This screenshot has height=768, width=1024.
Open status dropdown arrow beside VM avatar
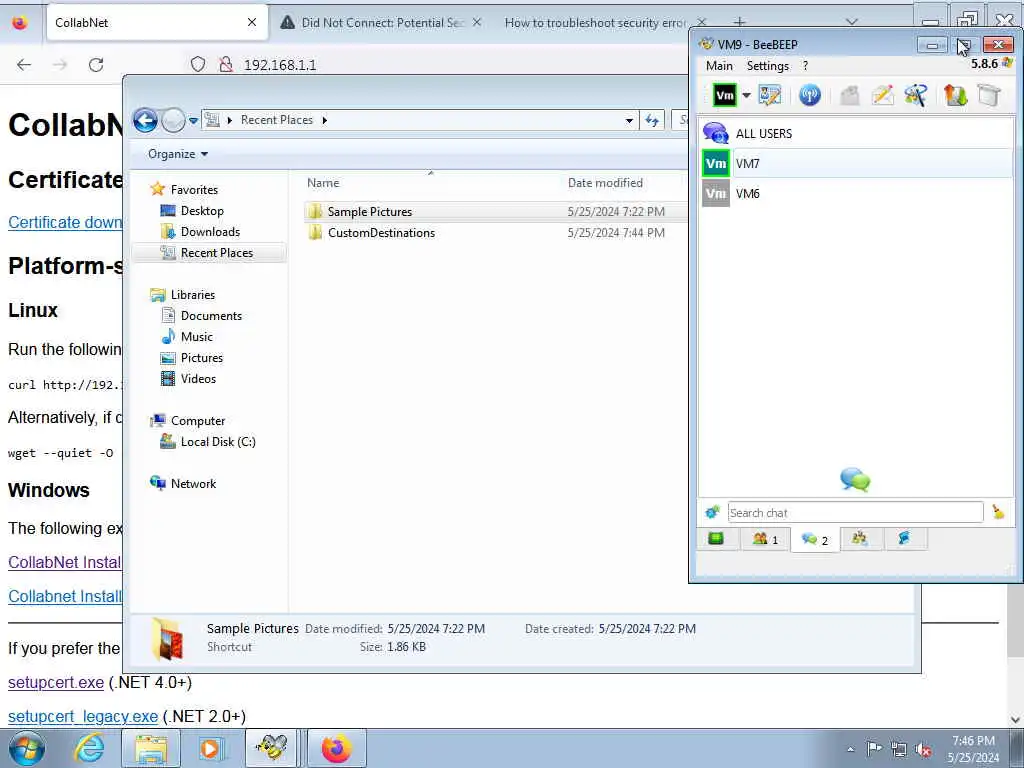click(746, 95)
